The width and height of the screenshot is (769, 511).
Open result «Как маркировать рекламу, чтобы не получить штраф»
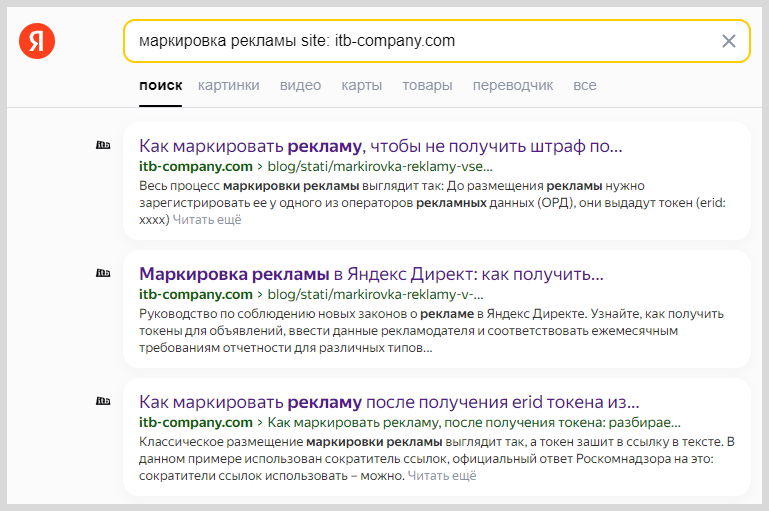pos(381,146)
